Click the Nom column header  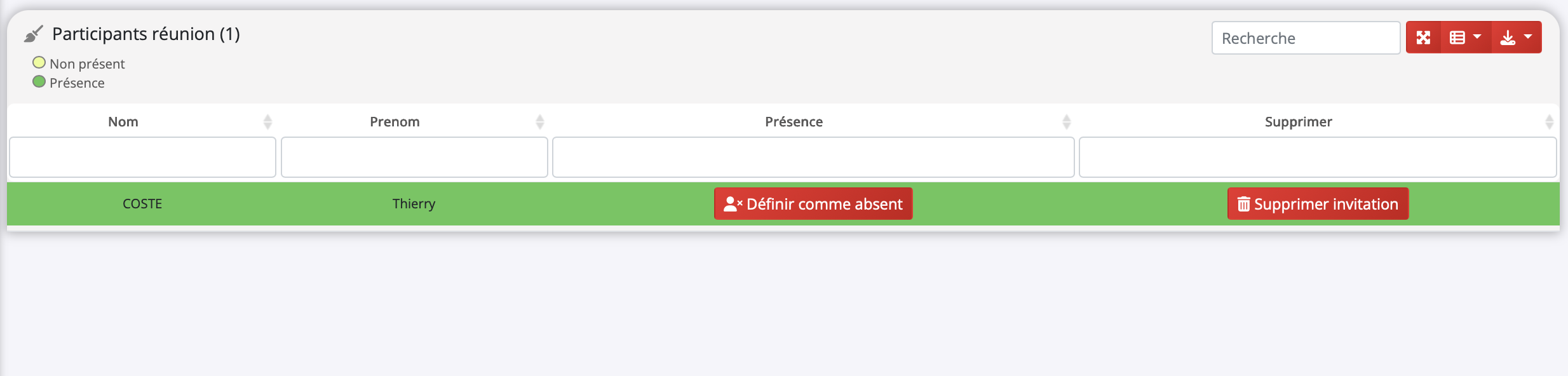click(123, 121)
